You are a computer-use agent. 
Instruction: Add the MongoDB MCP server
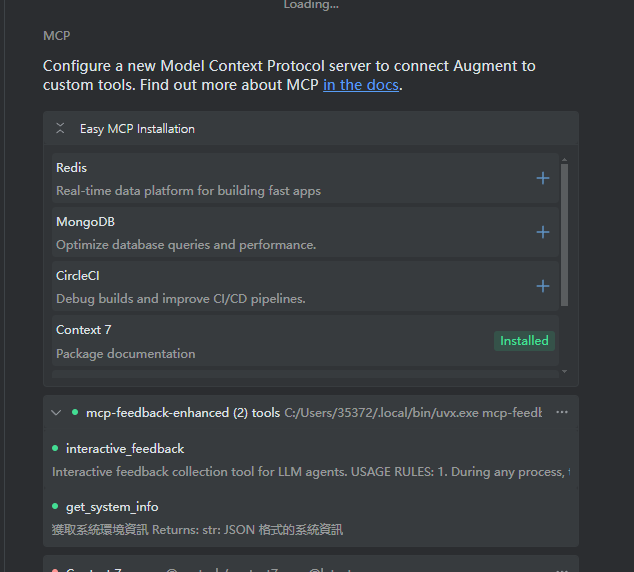click(543, 232)
